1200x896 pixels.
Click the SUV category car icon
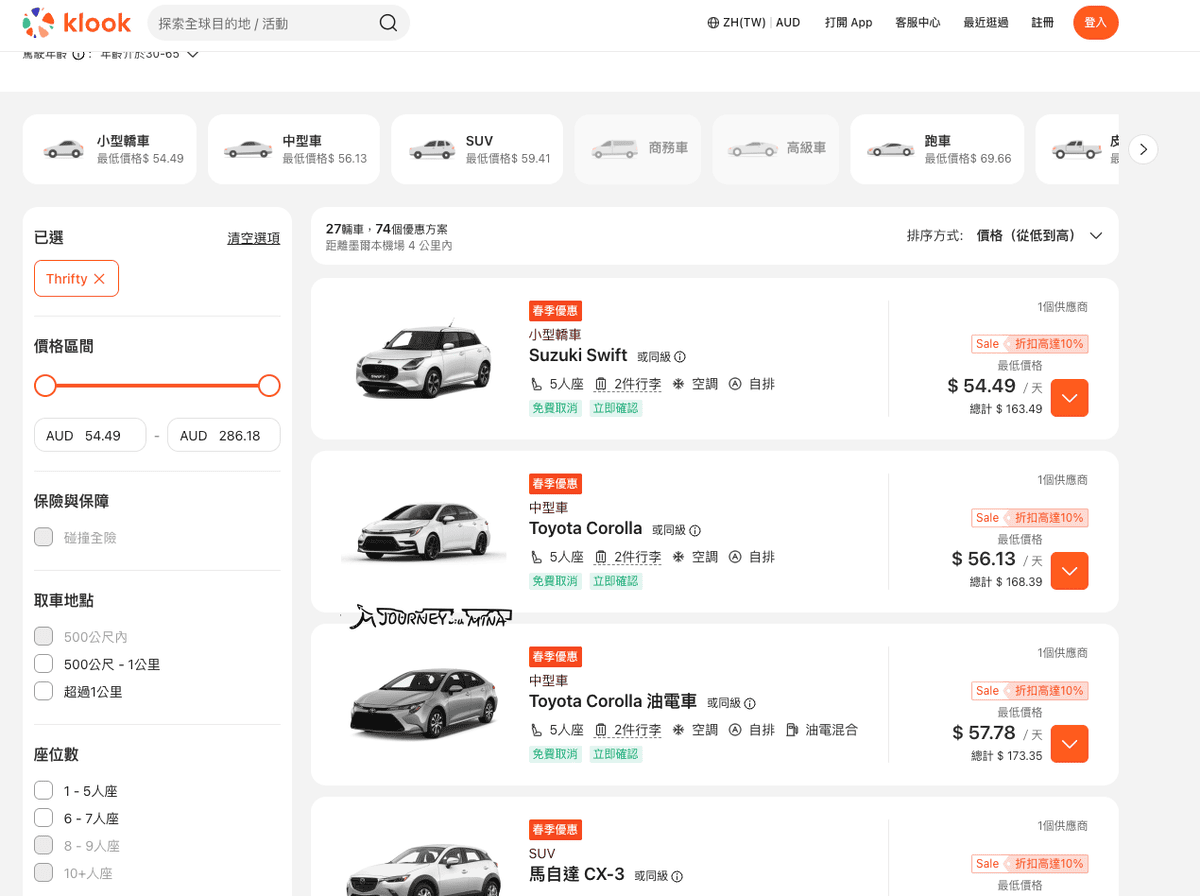coord(432,149)
